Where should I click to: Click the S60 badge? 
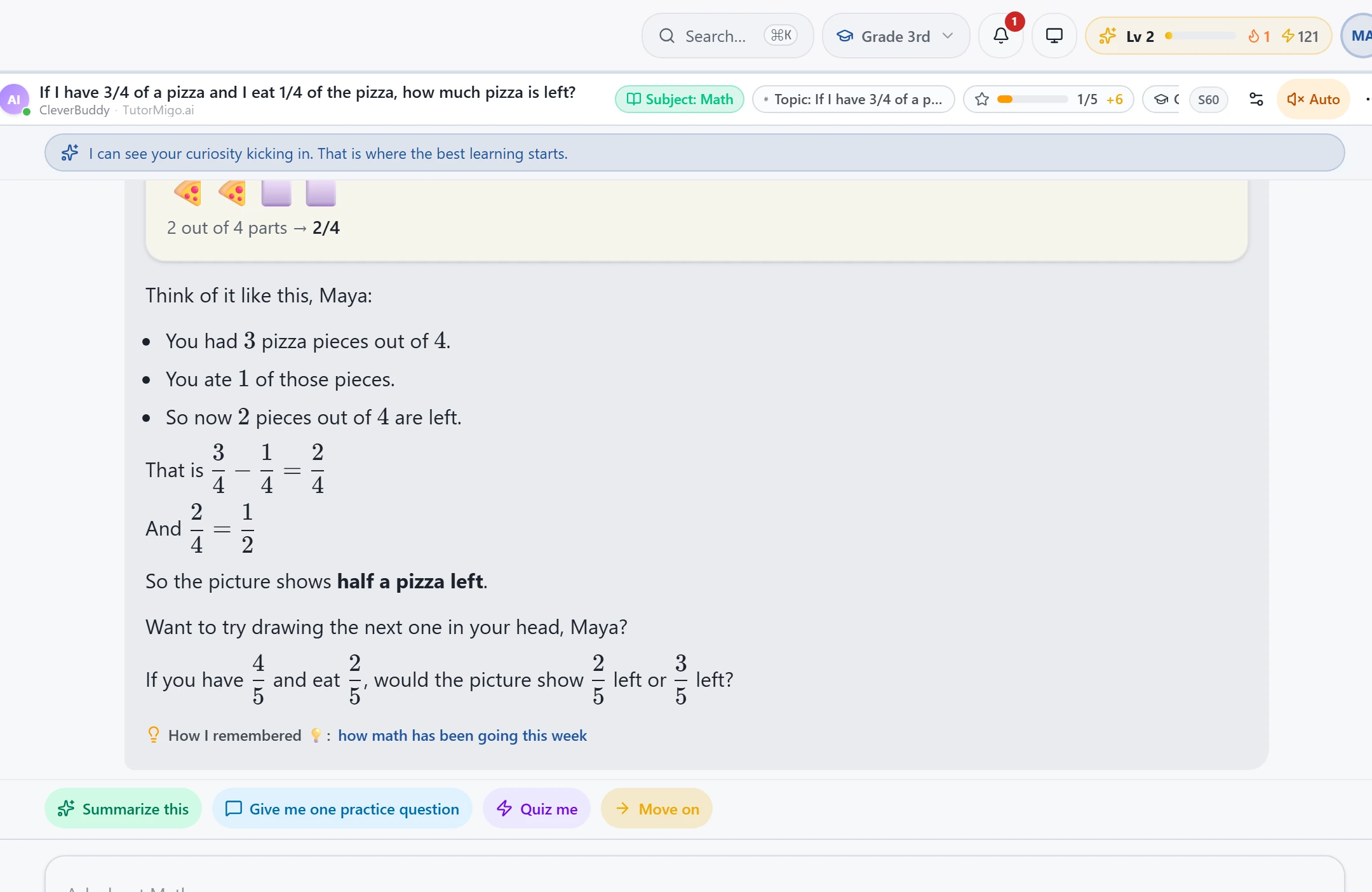pos(1208,99)
